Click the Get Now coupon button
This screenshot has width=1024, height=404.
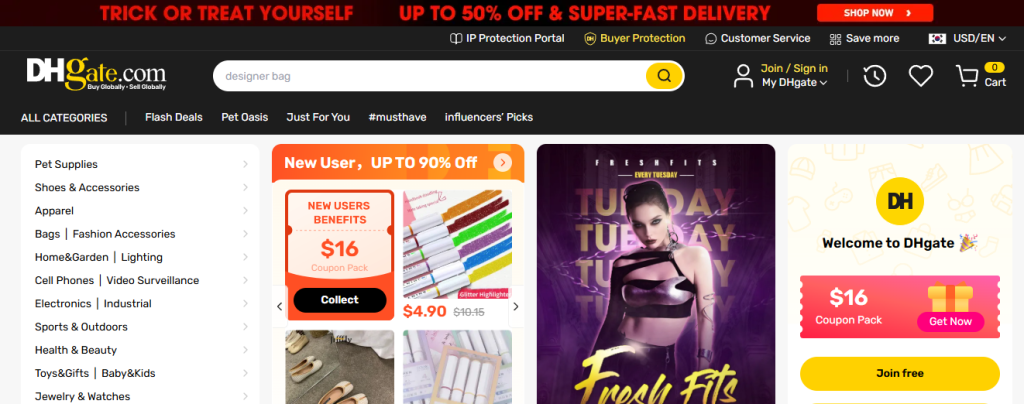[950, 321]
